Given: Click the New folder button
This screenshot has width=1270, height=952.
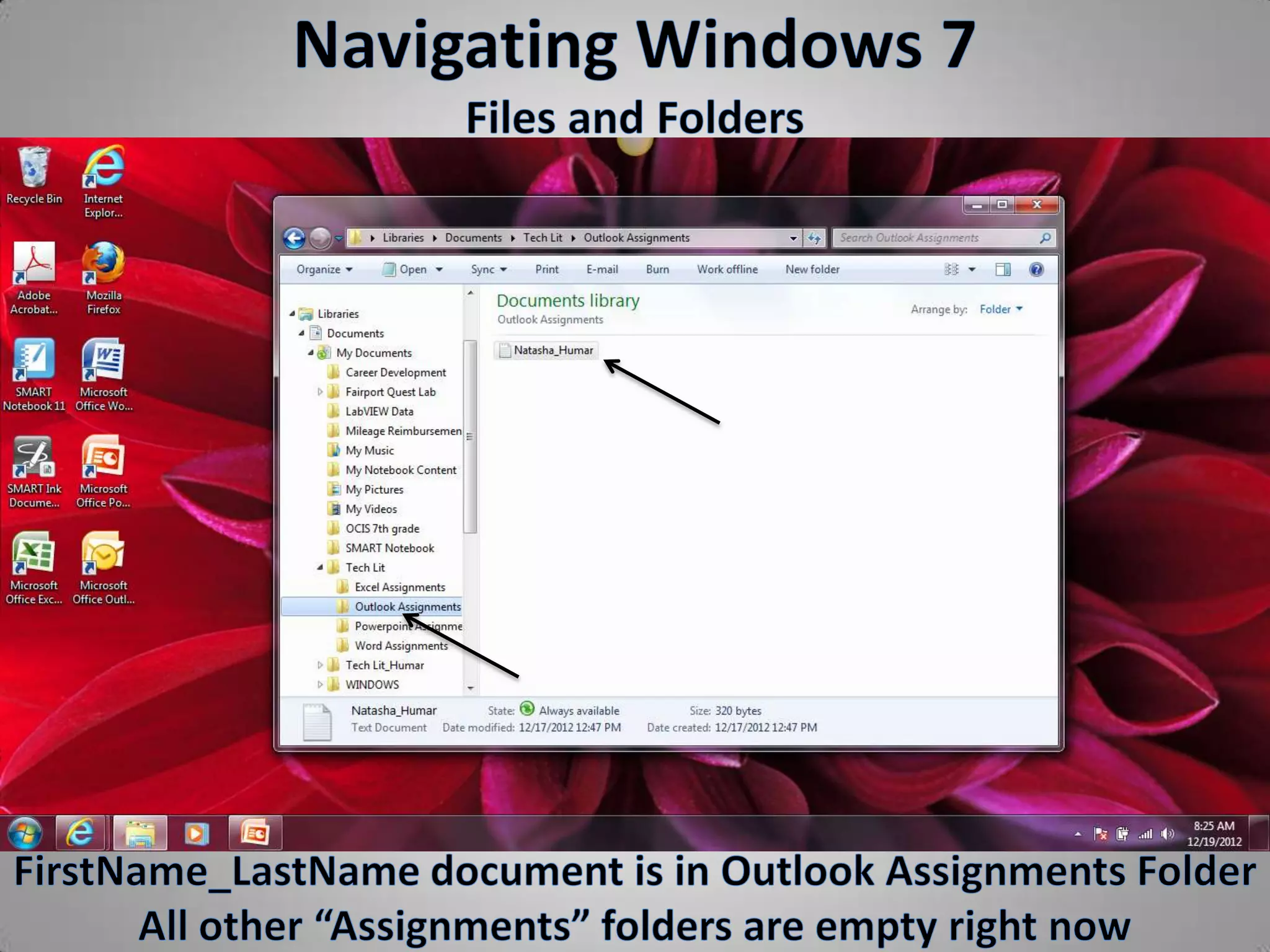Looking at the screenshot, I should pyautogui.click(x=812, y=269).
